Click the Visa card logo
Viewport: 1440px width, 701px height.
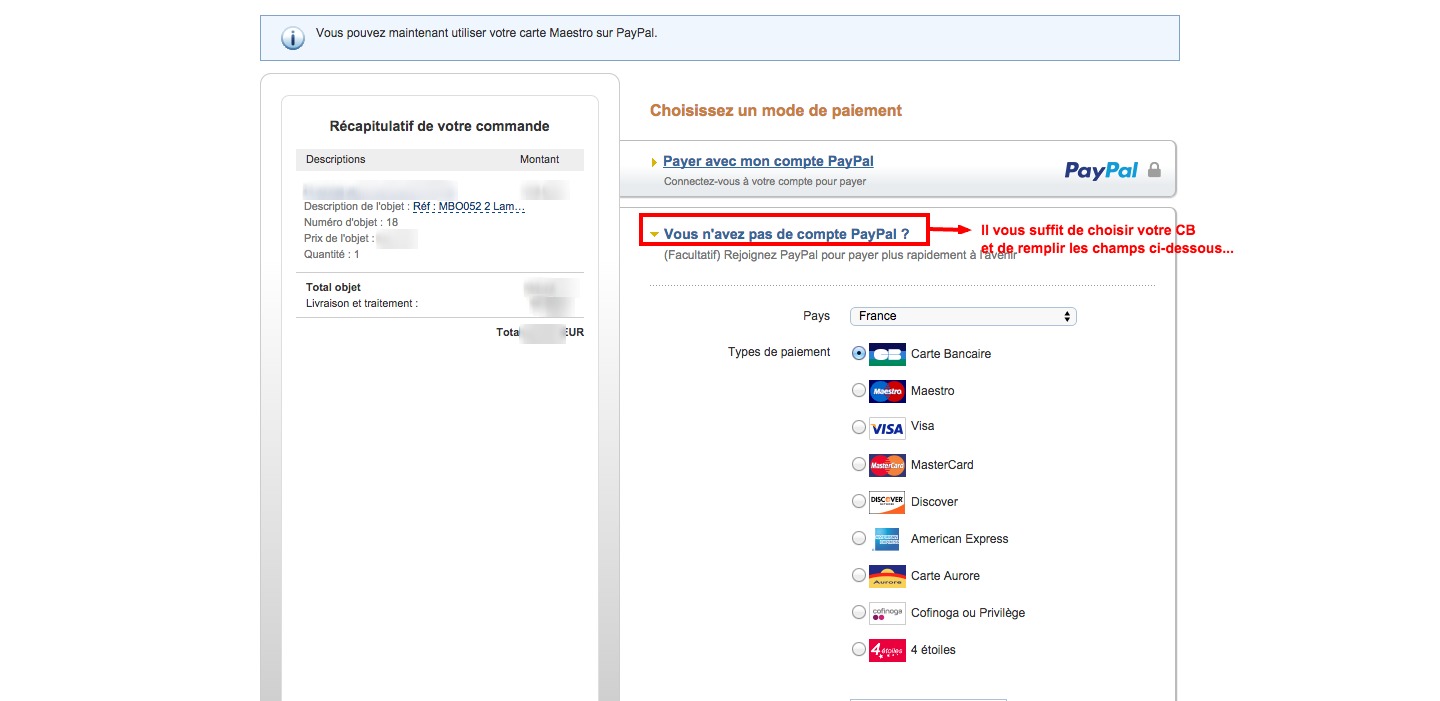tap(887, 428)
